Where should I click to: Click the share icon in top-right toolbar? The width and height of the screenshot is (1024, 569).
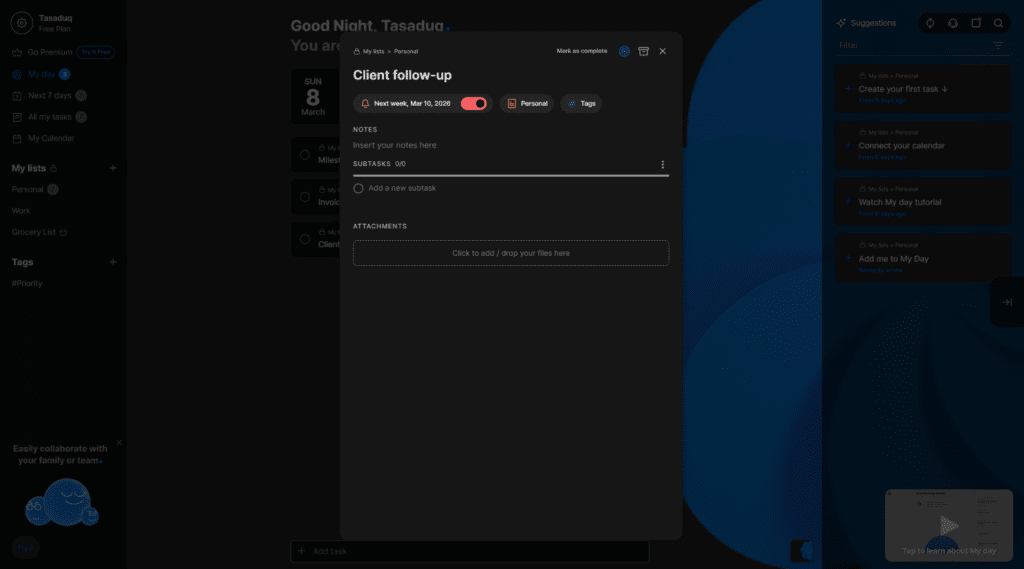coord(976,23)
